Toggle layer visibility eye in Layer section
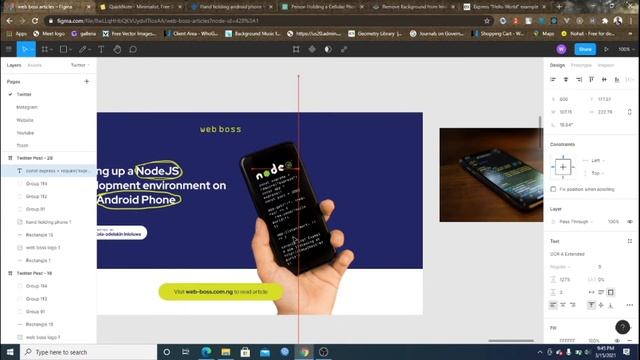 (x=630, y=222)
